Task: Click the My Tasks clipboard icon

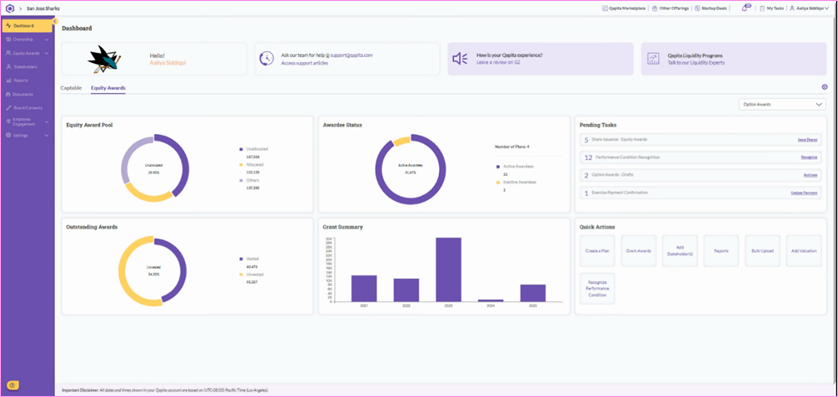Action: pyautogui.click(x=763, y=9)
